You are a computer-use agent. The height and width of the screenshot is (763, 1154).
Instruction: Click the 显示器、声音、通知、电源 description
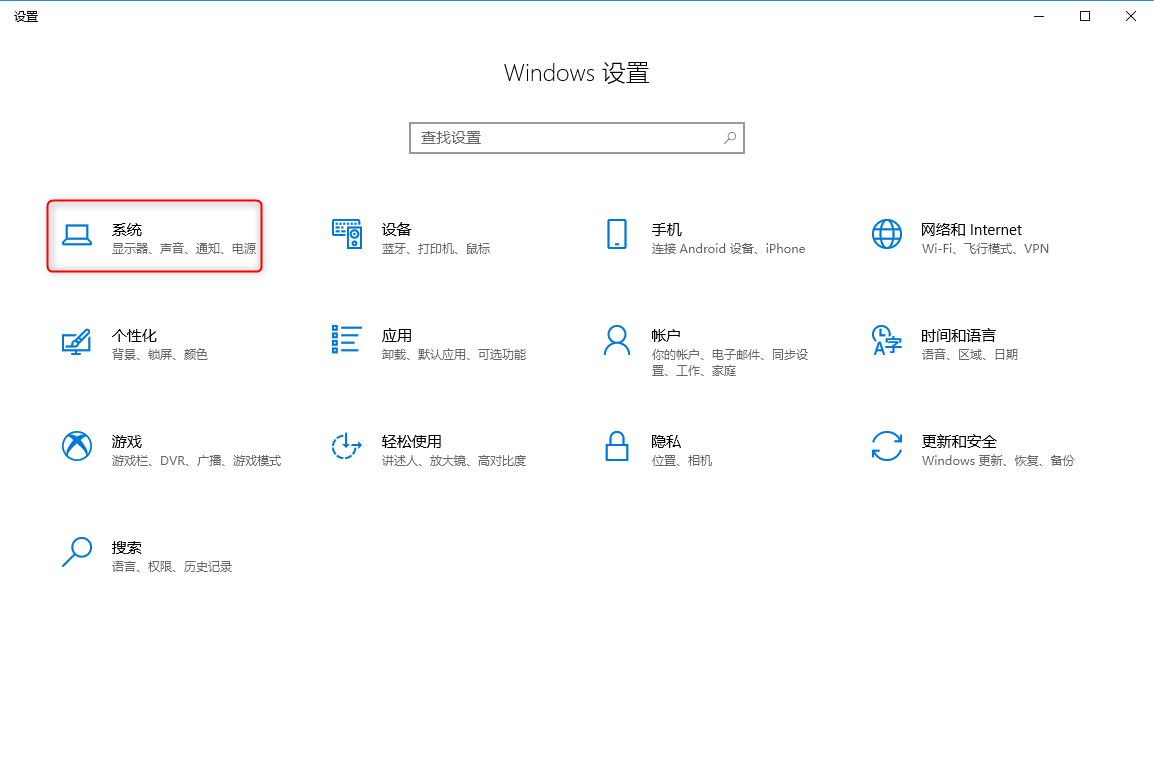click(x=184, y=249)
